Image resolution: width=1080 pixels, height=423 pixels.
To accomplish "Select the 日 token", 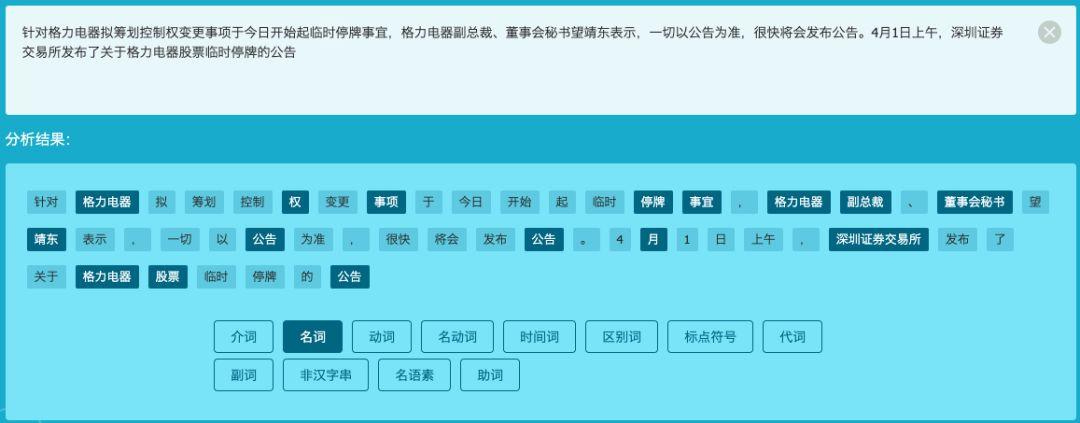I will pyautogui.click(x=720, y=239).
